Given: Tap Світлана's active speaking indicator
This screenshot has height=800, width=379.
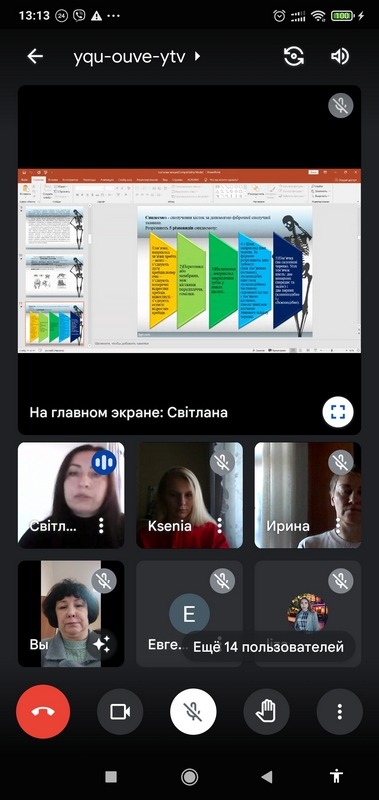Looking at the screenshot, I should (x=104, y=462).
